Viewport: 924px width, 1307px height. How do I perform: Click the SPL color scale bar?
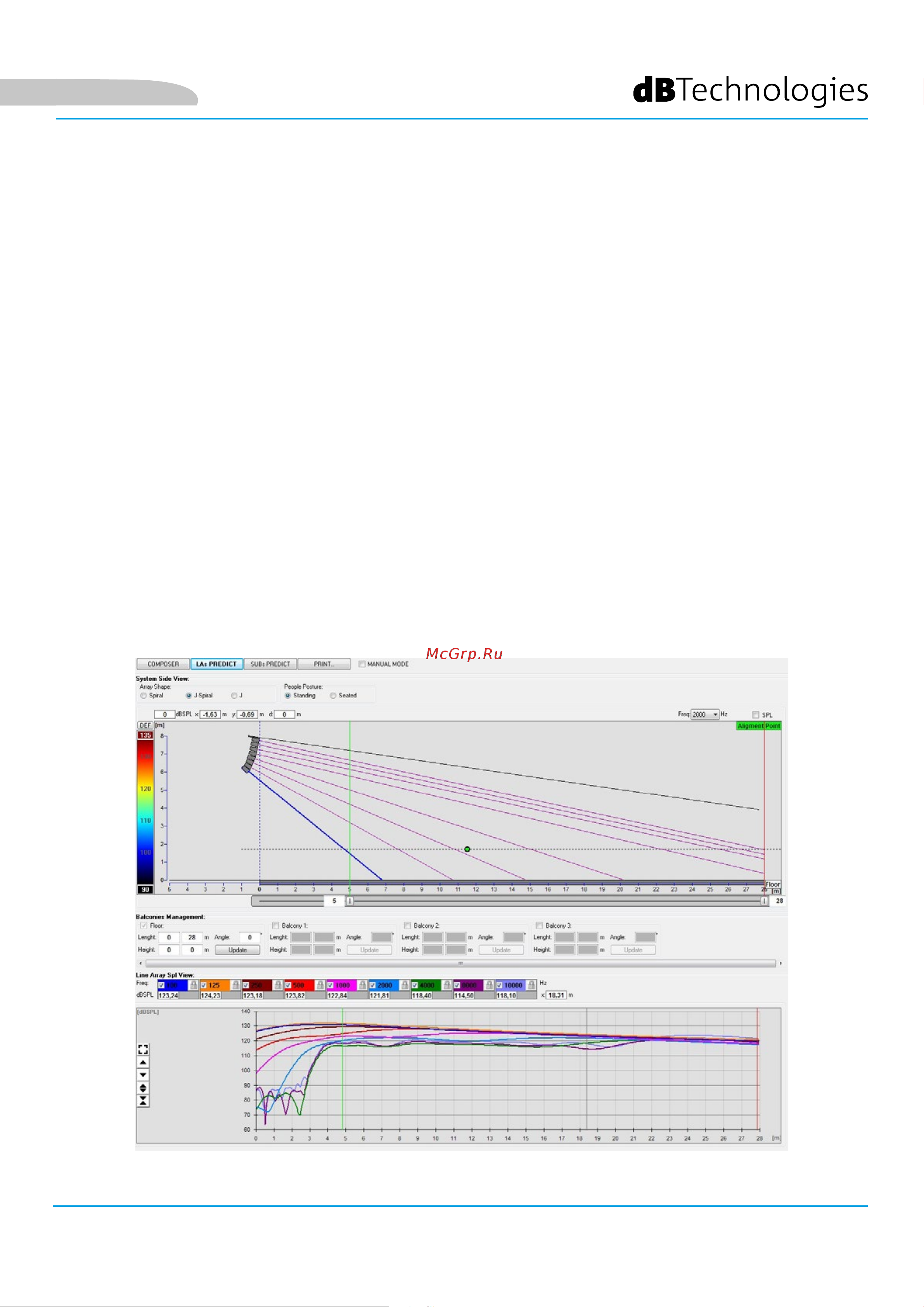pyautogui.click(x=145, y=812)
